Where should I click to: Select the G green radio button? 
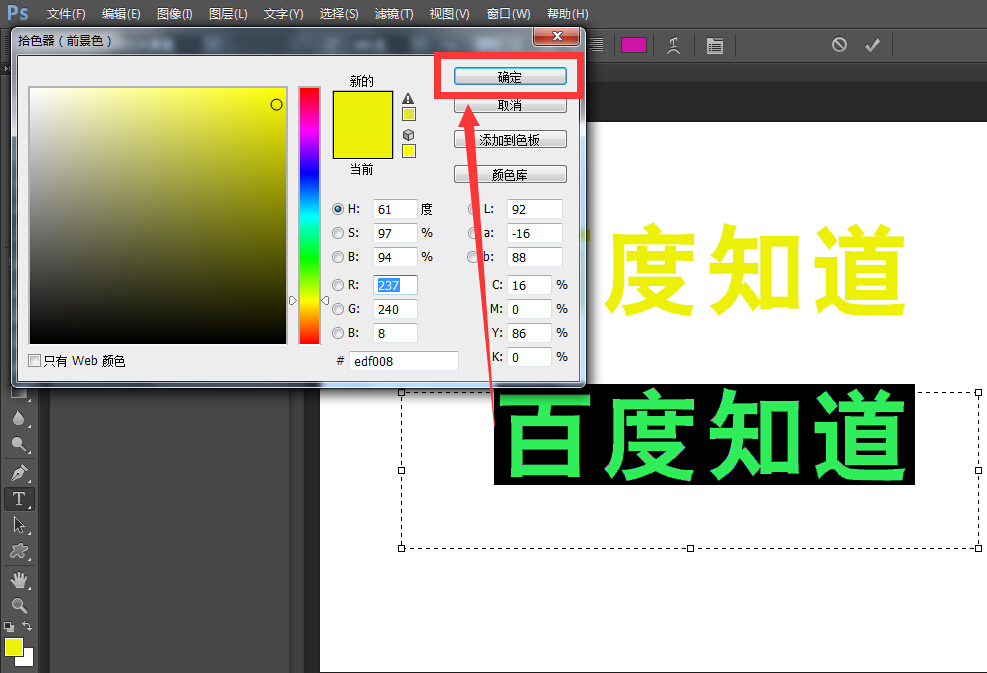[x=338, y=309]
